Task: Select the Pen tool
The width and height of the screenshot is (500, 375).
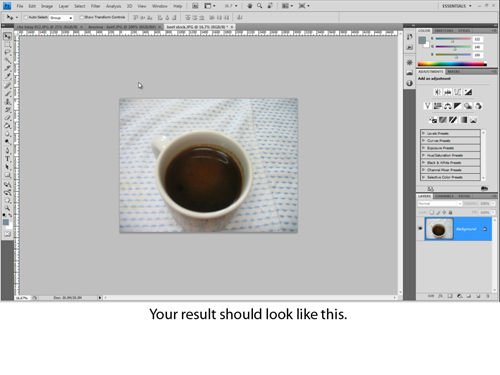Action: pyautogui.click(x=7, y=151)
